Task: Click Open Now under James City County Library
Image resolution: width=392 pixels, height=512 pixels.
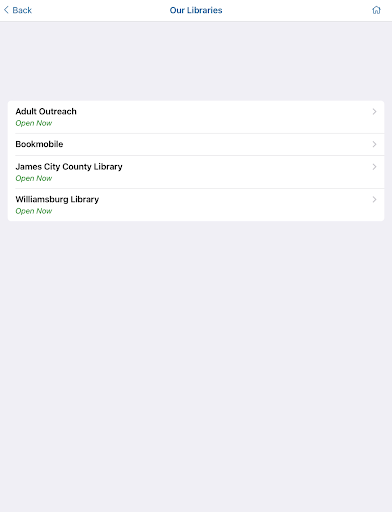Action: [34, 178]
